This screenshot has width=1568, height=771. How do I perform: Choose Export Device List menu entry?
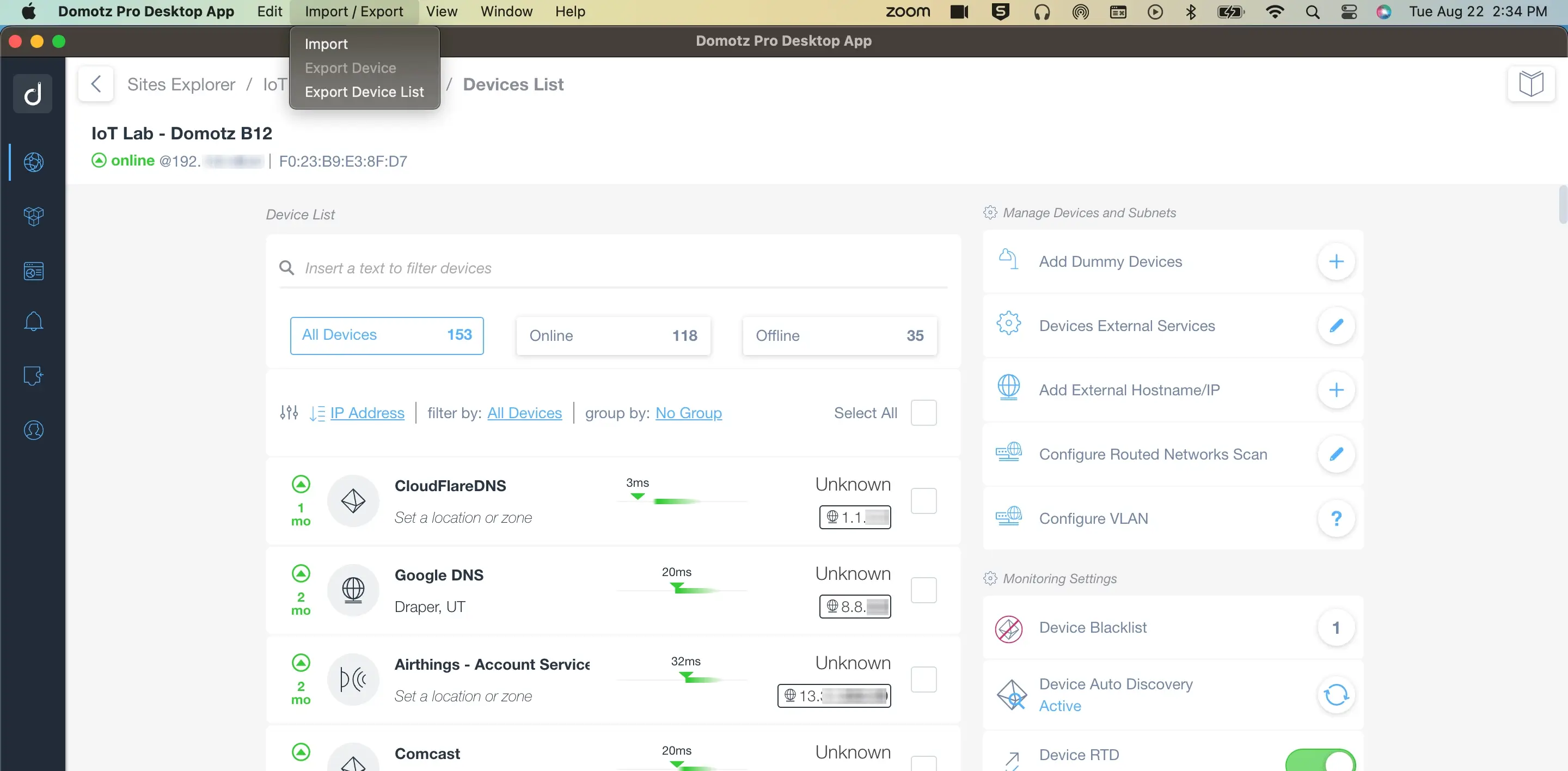pyautogui.click(x=364, y=92)
